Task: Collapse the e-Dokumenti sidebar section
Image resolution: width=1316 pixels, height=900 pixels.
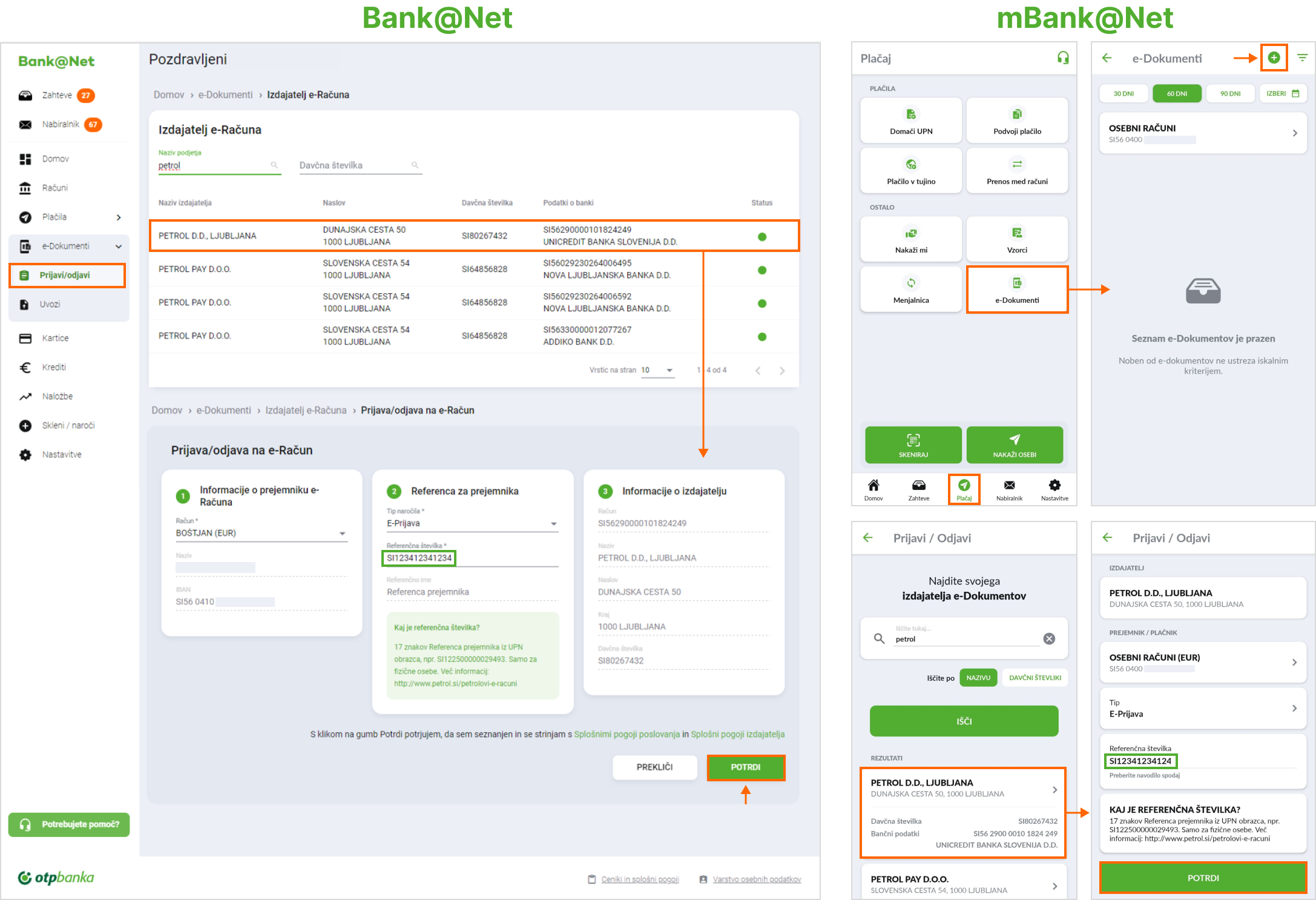Action: pyautogui.click(x=119, y=246)
